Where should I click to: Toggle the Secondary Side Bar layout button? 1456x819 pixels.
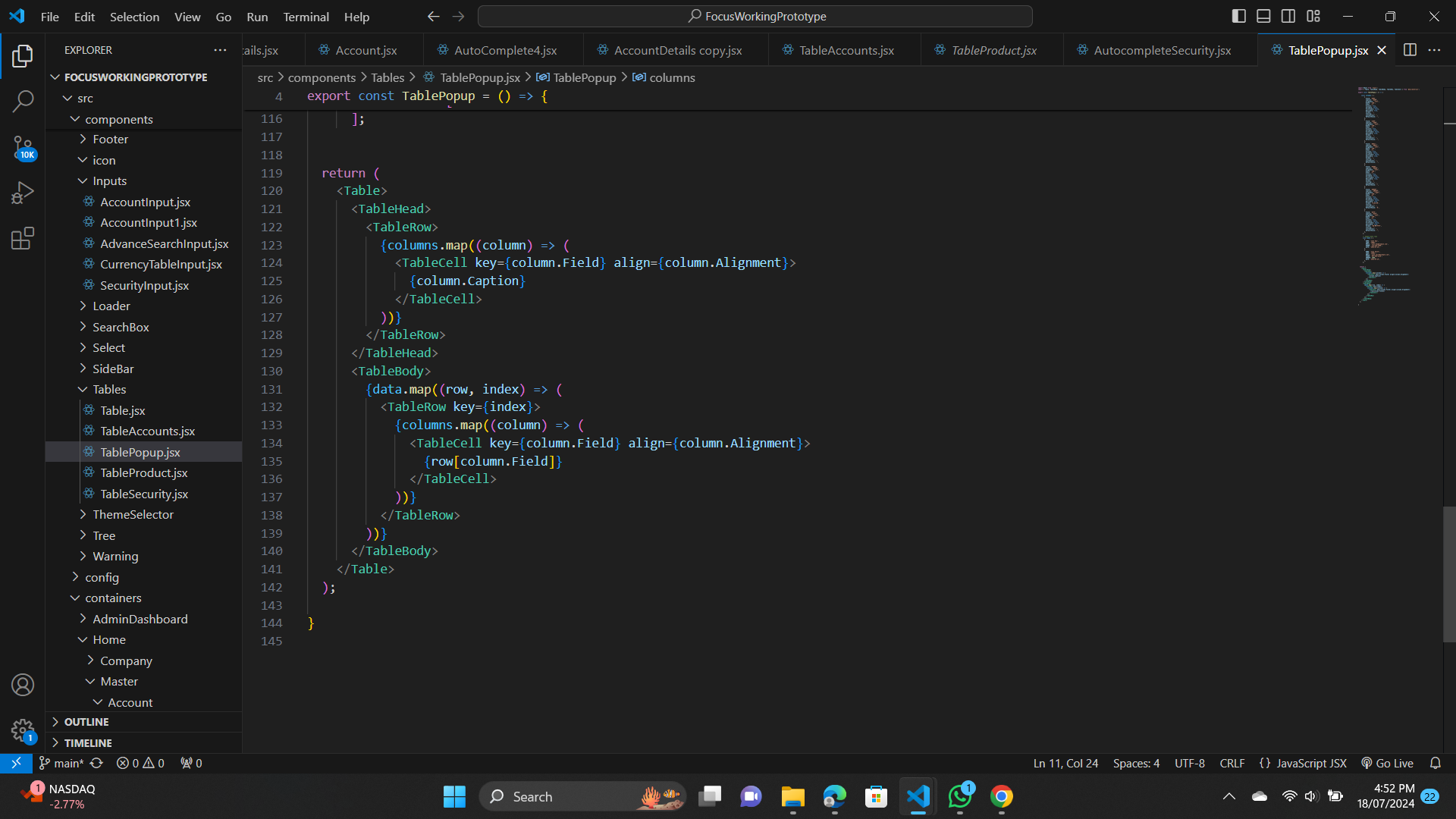tap(1288, 16)
